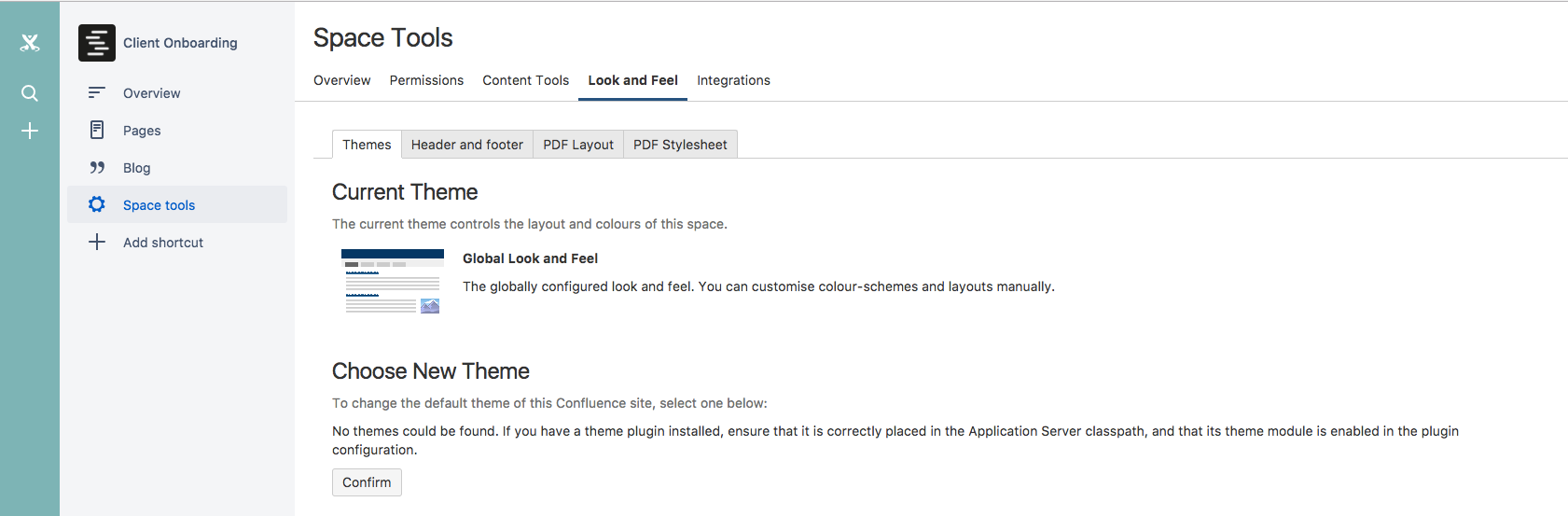Open the Integrations tab

[x=733, y=80]
